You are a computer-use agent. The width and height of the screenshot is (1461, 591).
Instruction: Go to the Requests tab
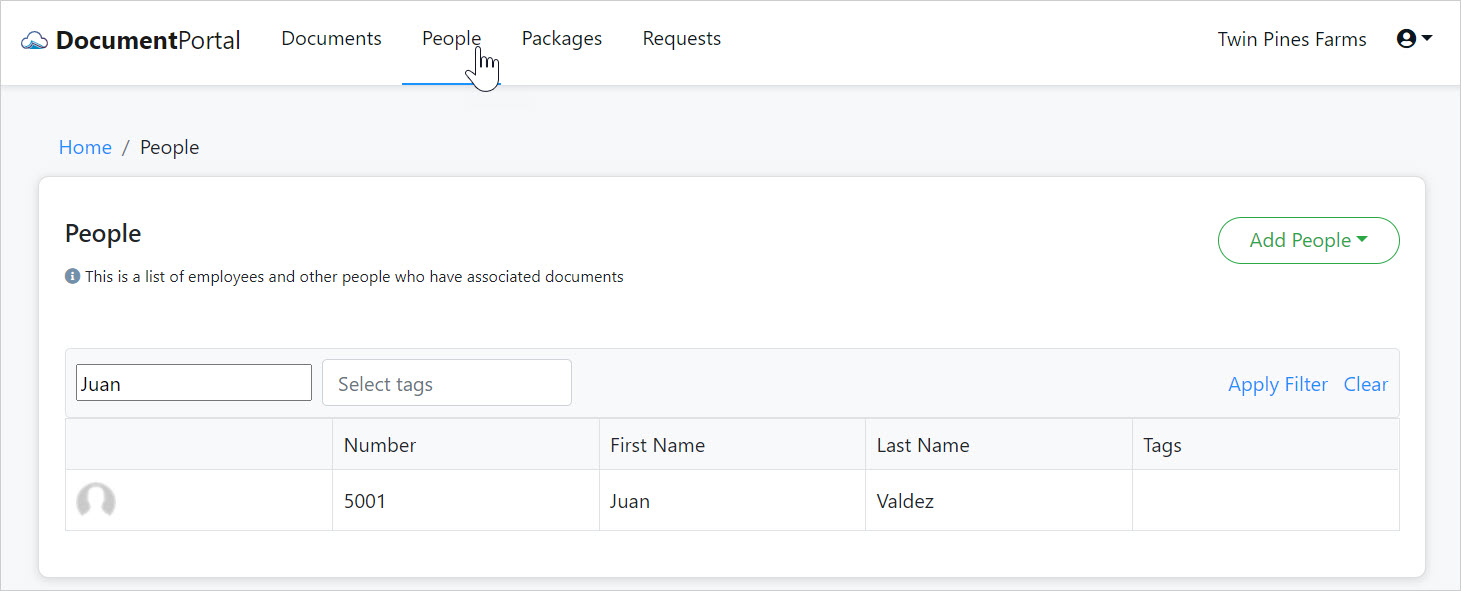681,39
